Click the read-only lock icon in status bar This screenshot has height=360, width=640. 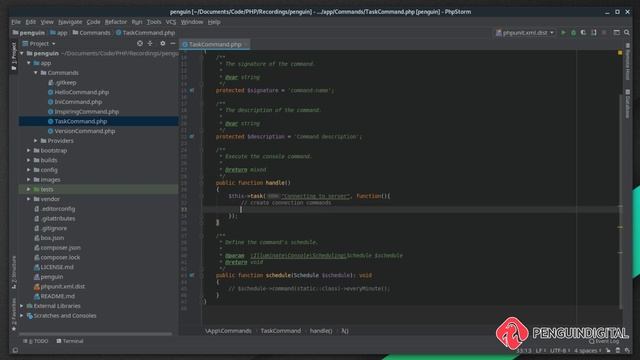[608, 350]
